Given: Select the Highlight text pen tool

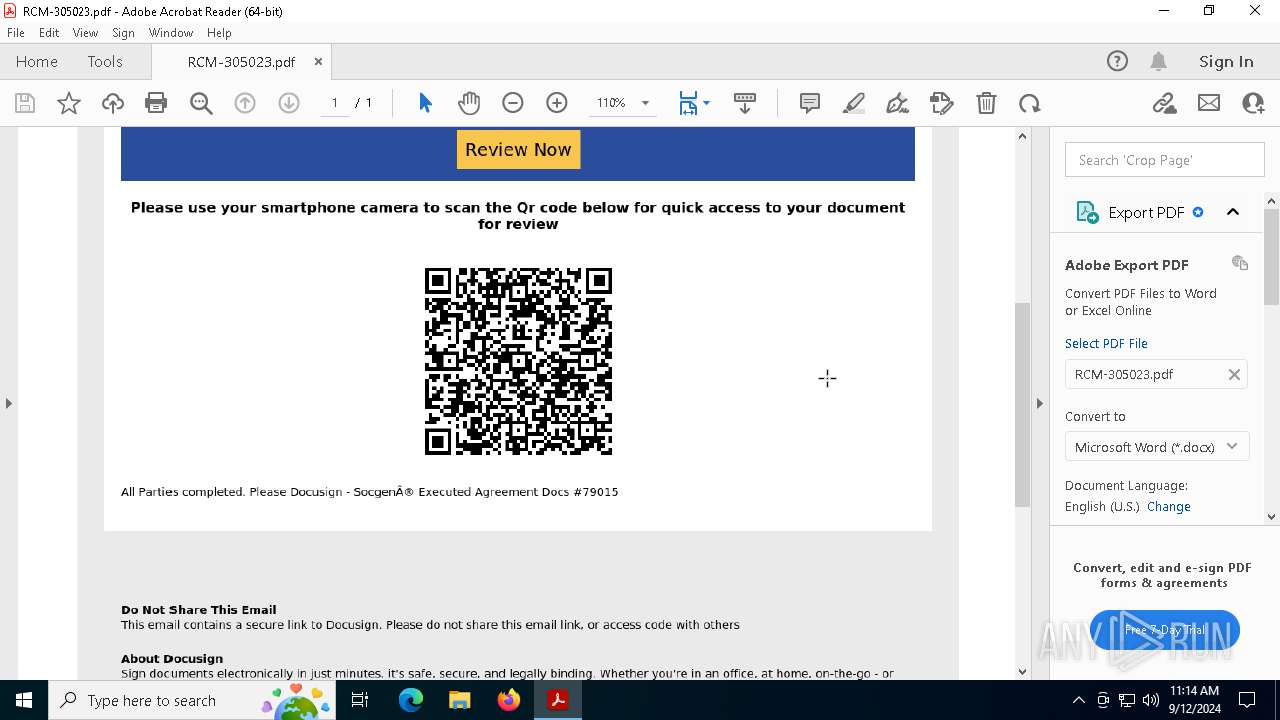Looking at the screenshot, I should point(854,103).
